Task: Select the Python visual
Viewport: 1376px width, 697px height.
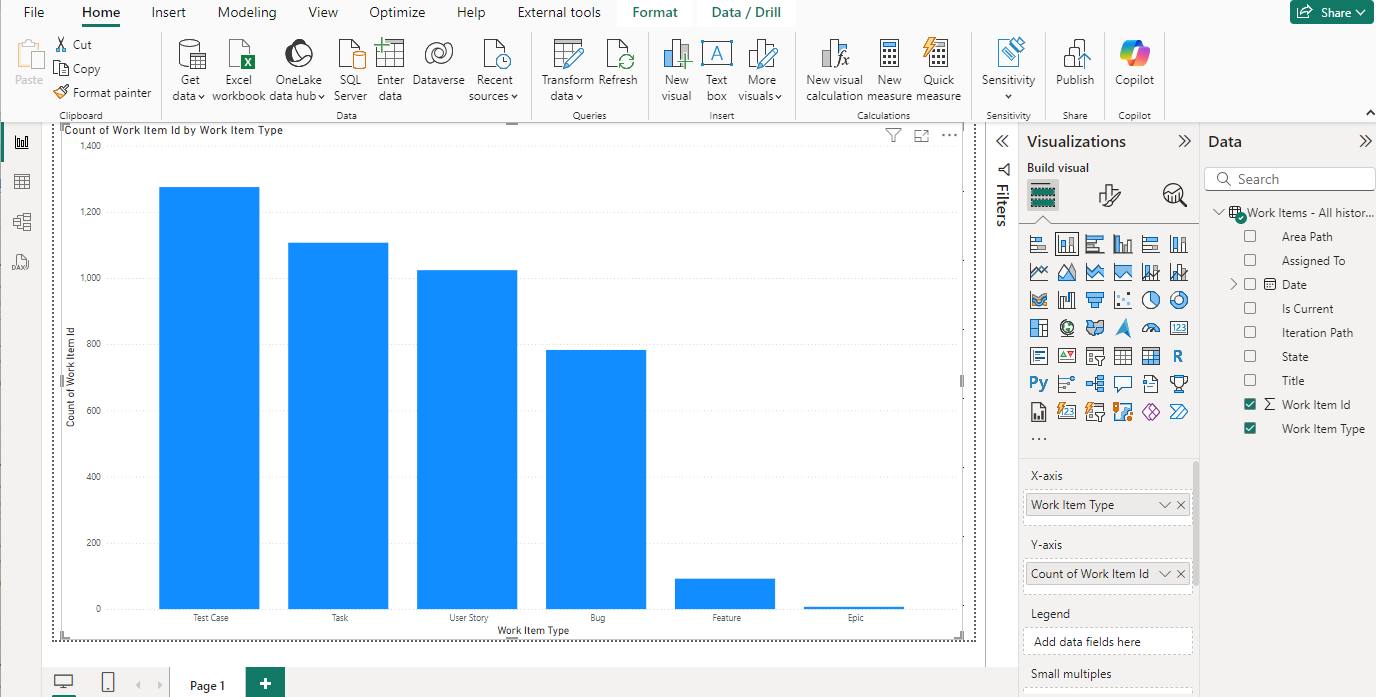Action: 1037,383
